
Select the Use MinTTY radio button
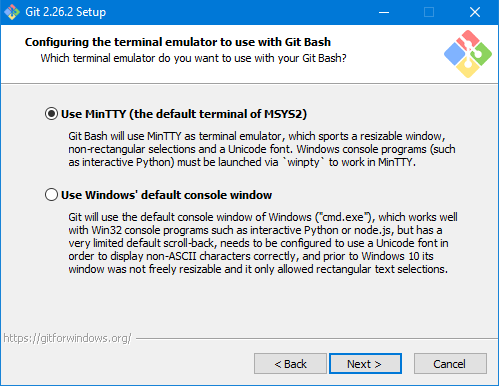51,114
